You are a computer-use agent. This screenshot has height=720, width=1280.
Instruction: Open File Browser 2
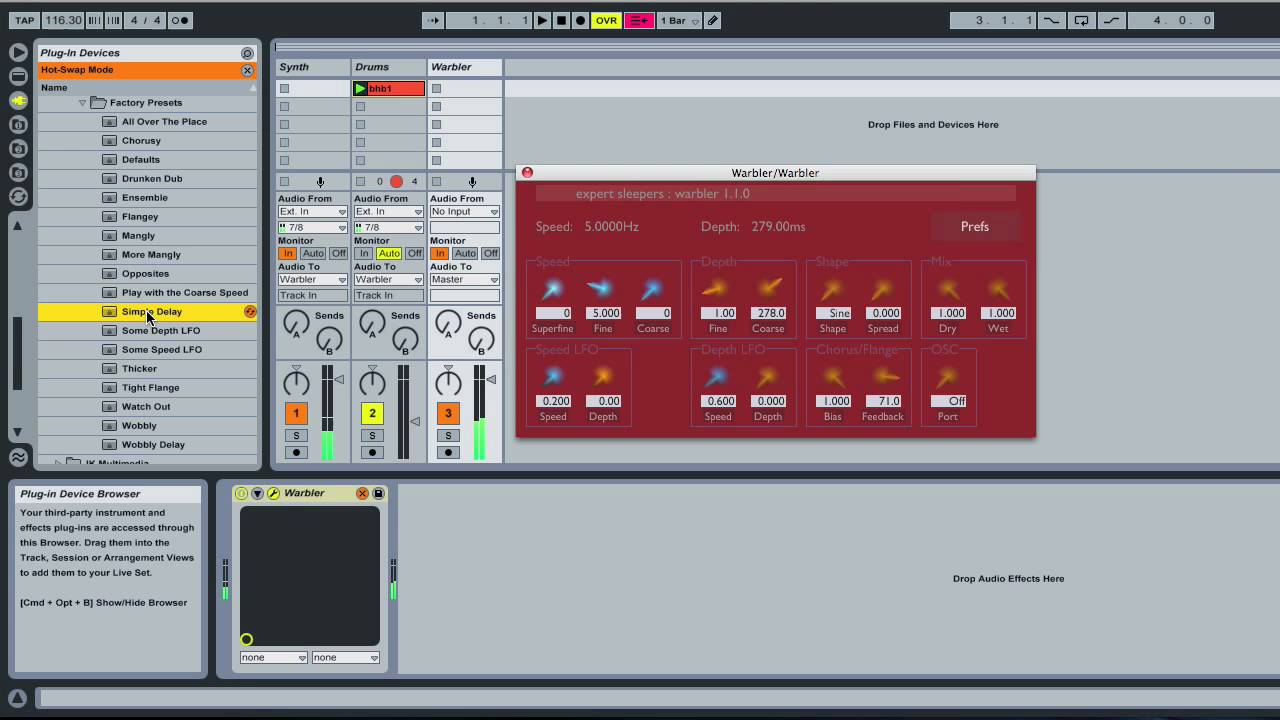pyautogui.click(x=18, y=148)
